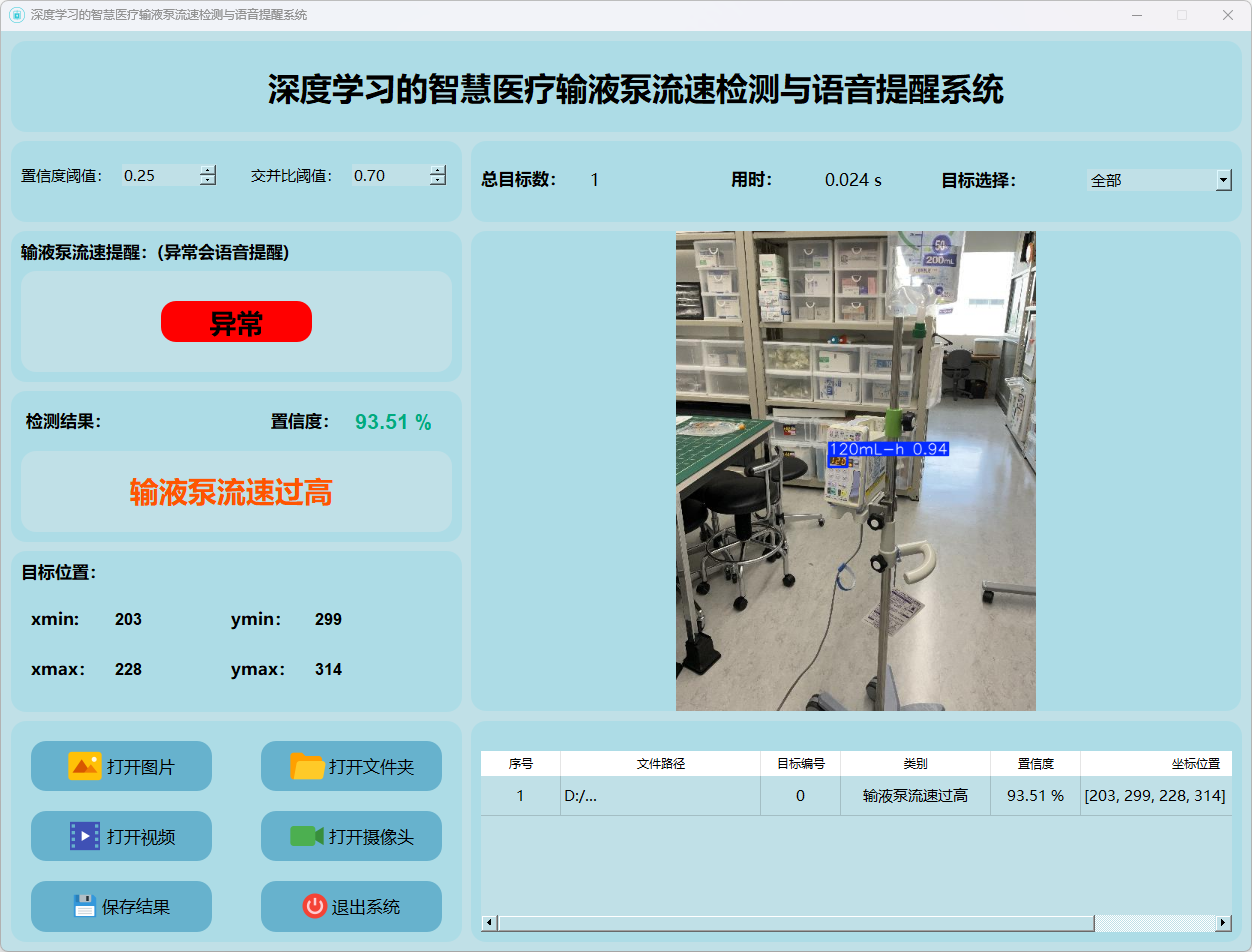Click the 类别 column header
Viewport: 1252px width, 952px height.
pyautogui.click(x=915, y=763)
